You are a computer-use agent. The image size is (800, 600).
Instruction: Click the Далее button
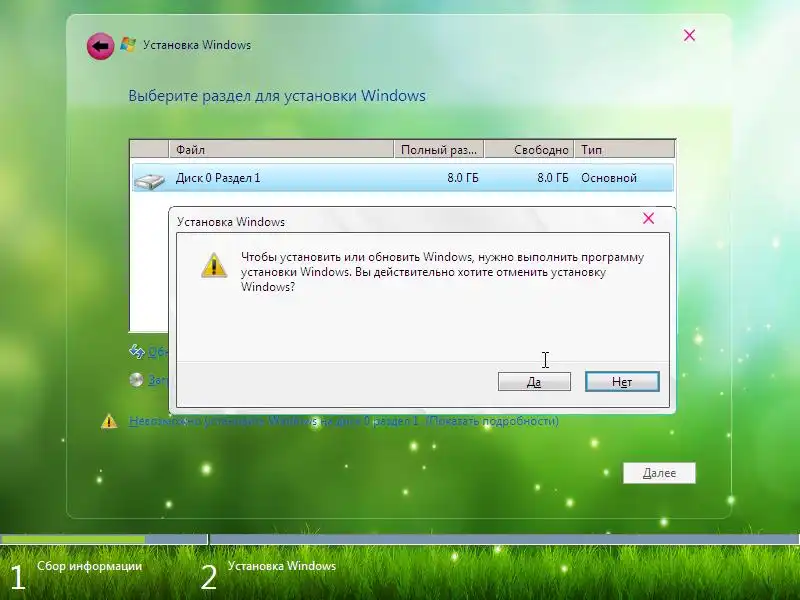coord(659,473)
